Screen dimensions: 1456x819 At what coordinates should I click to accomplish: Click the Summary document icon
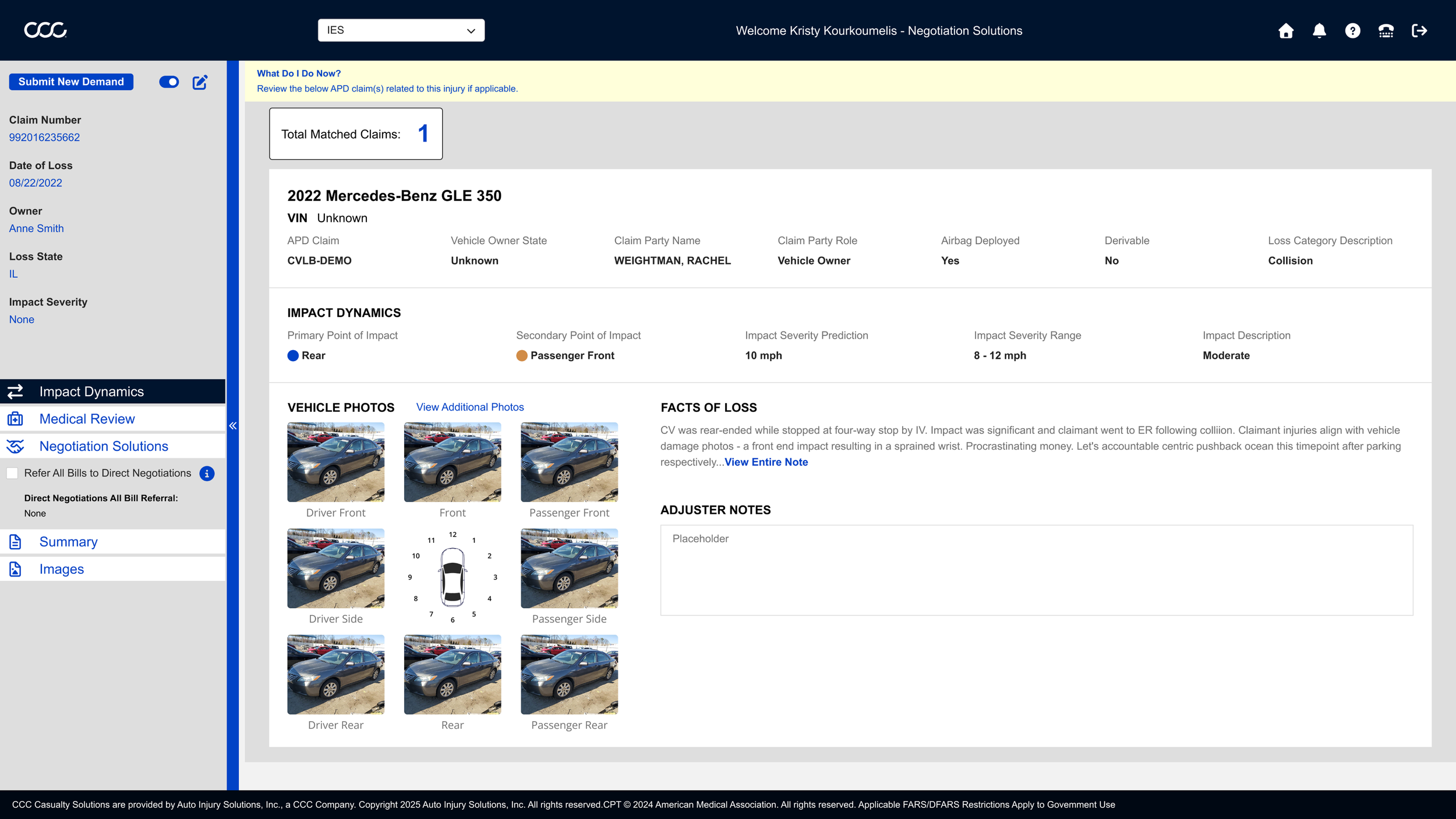[16, 542]
